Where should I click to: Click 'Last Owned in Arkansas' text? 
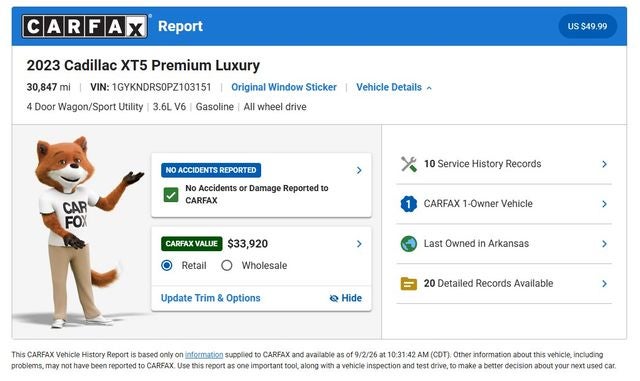pos(476,243)
